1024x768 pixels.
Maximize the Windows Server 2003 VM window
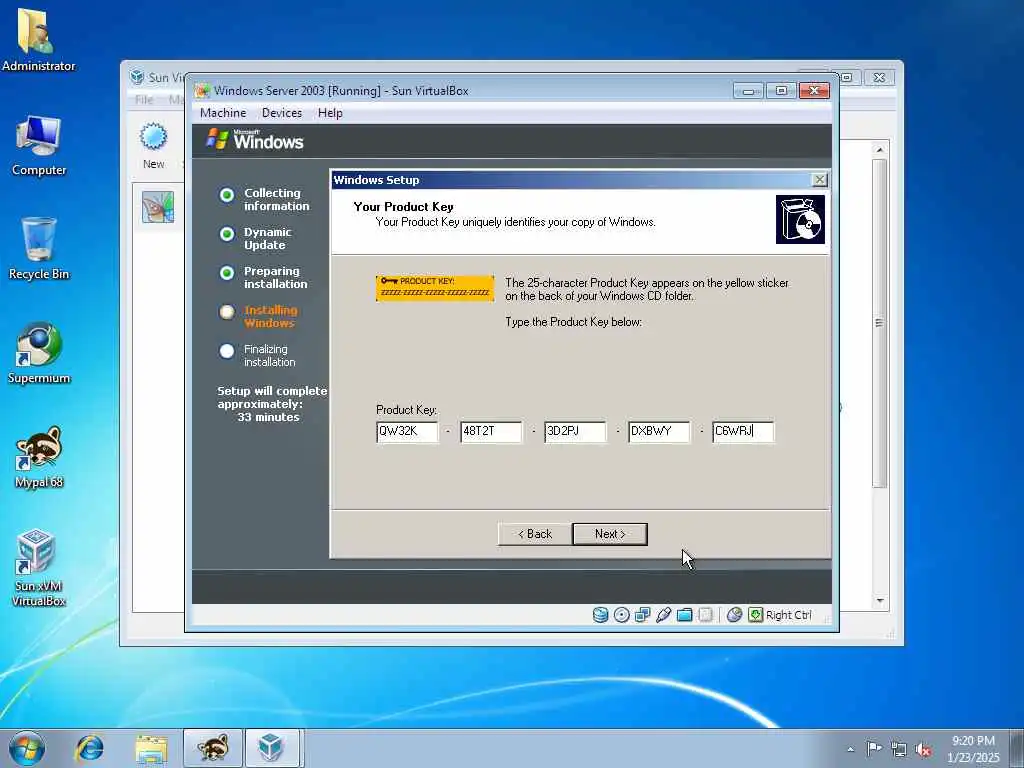[x=781, y=91]
